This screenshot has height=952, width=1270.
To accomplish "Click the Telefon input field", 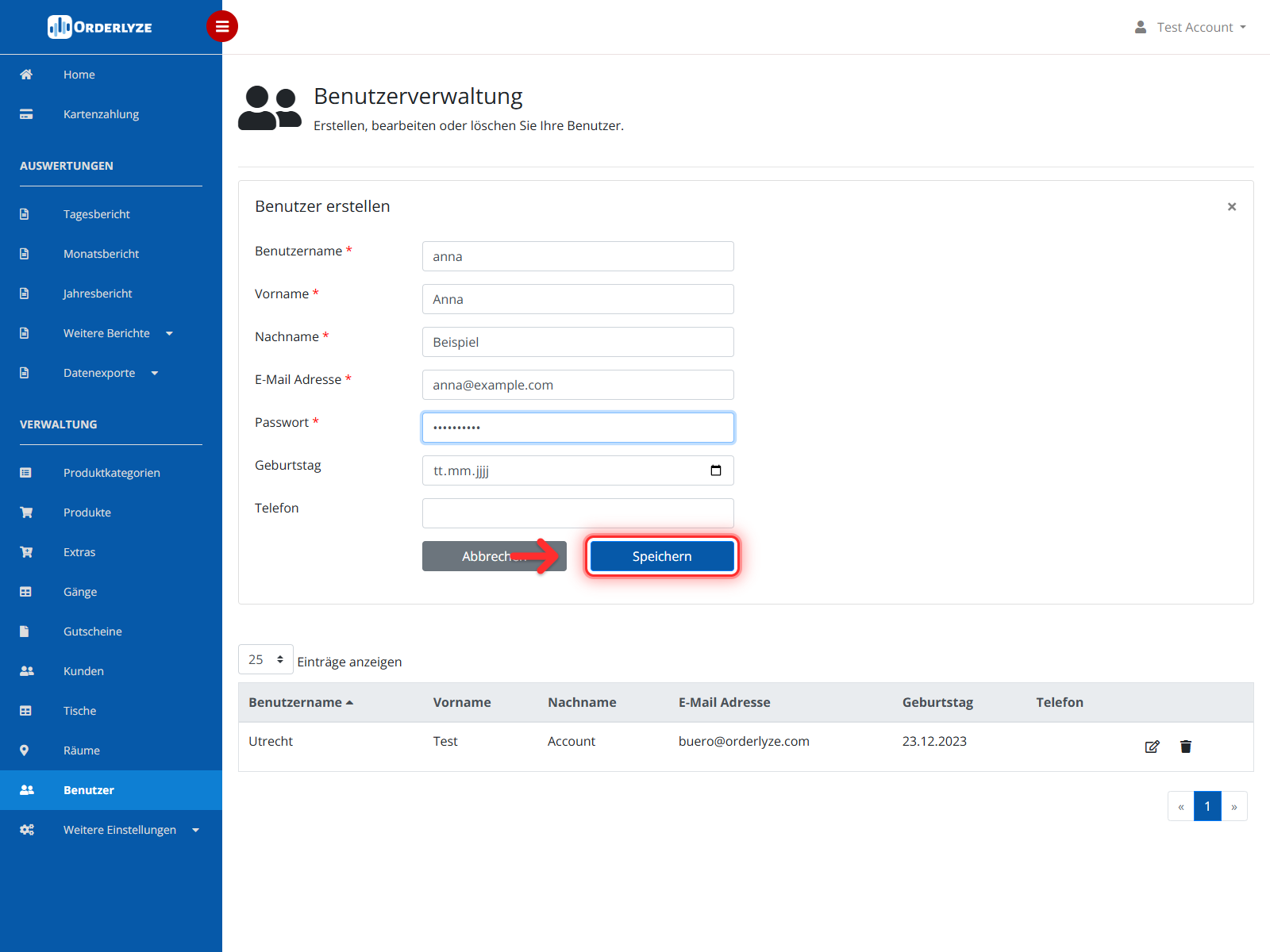I will tap(578, 513).
